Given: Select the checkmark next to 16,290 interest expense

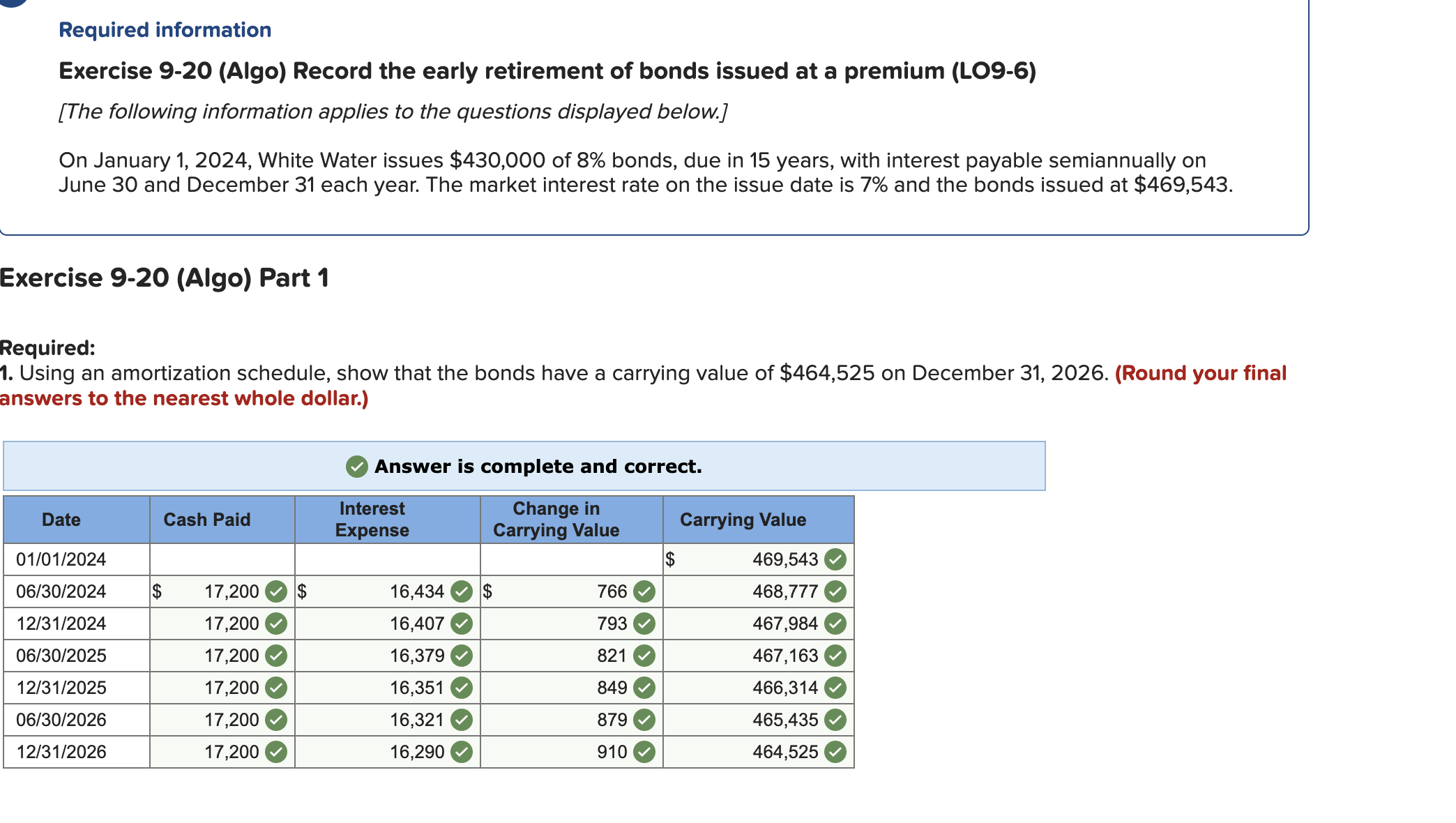Looking at the screenshot, I should [461, 752].
